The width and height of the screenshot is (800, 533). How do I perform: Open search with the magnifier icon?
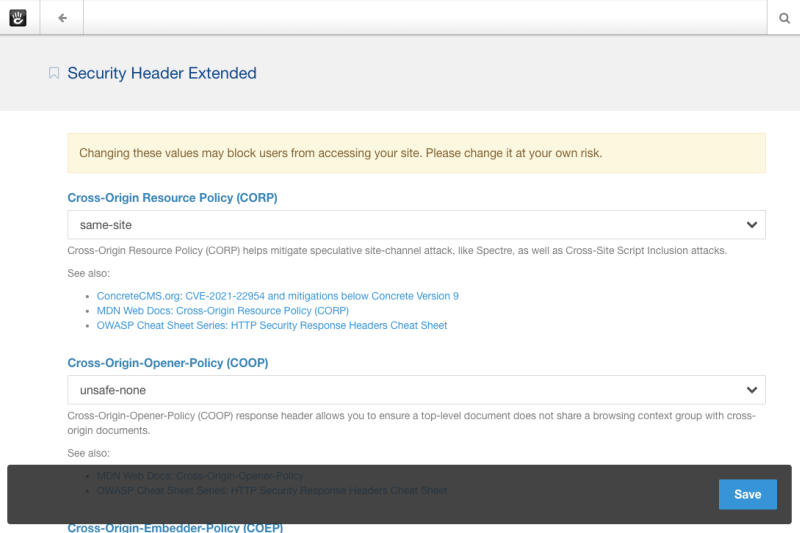(x=784, y=17)
